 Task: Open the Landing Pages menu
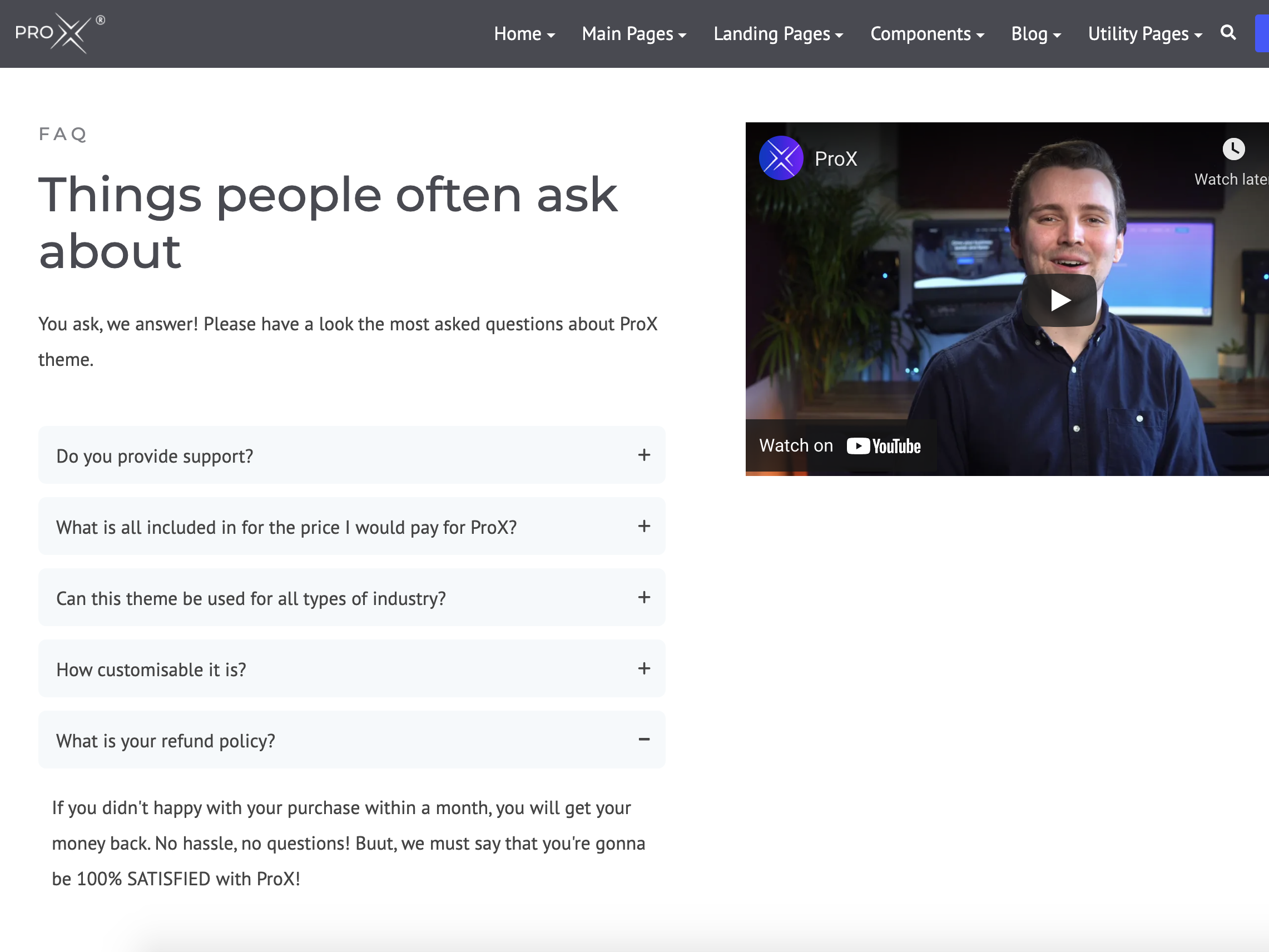click(778, 34)
